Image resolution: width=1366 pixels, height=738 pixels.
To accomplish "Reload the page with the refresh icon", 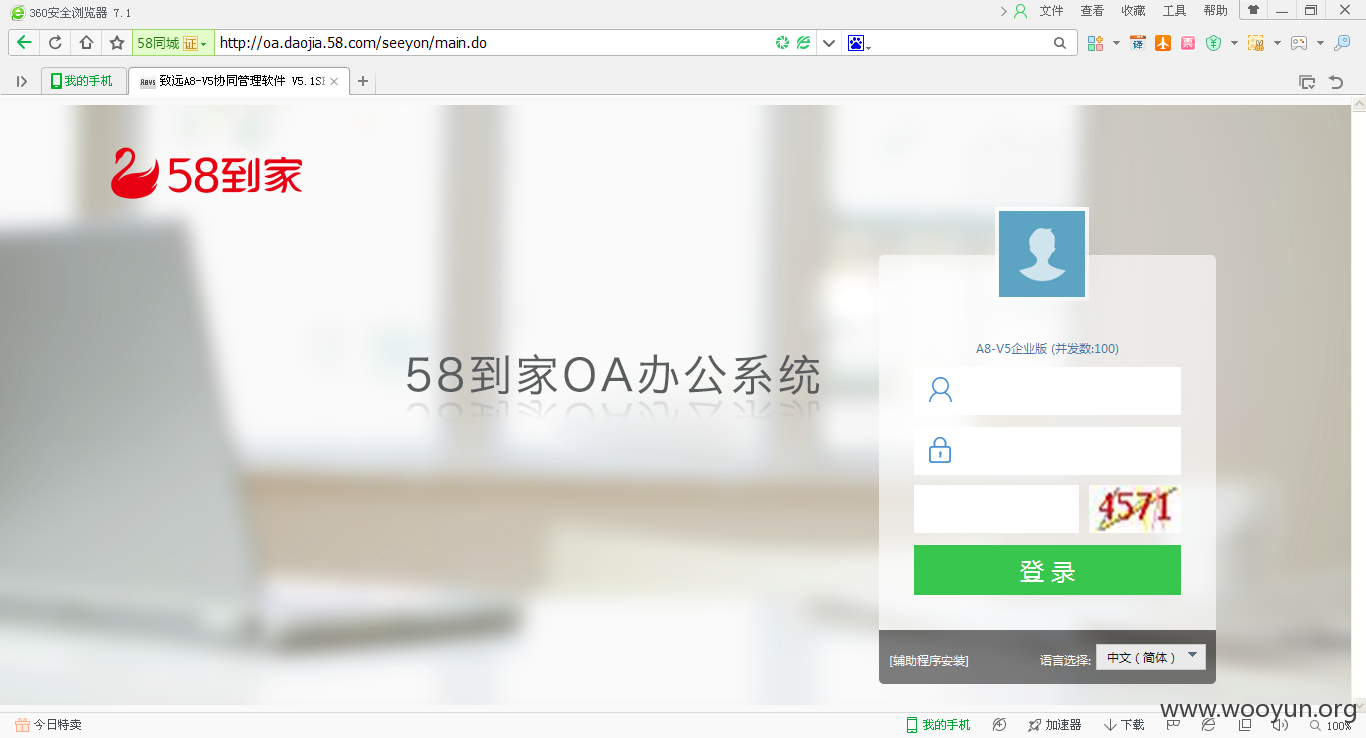I will pos(55,43).
